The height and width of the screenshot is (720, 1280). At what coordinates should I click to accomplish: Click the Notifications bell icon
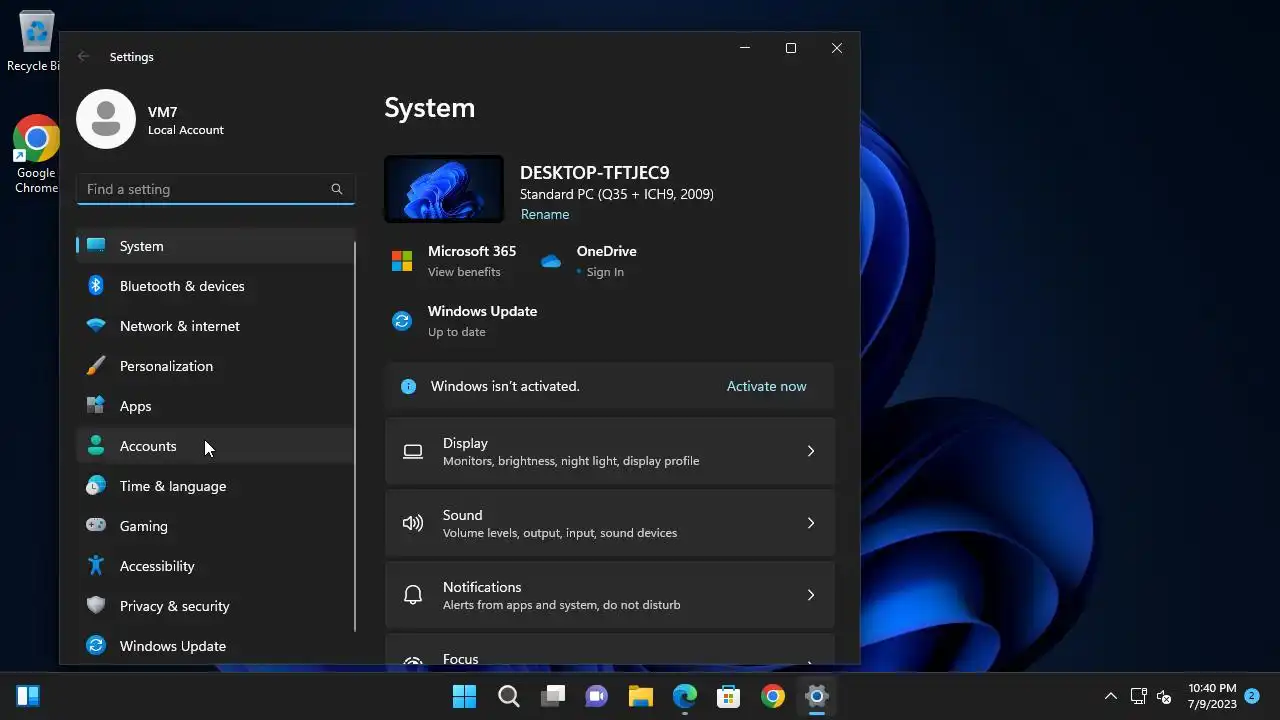(413, 595)
